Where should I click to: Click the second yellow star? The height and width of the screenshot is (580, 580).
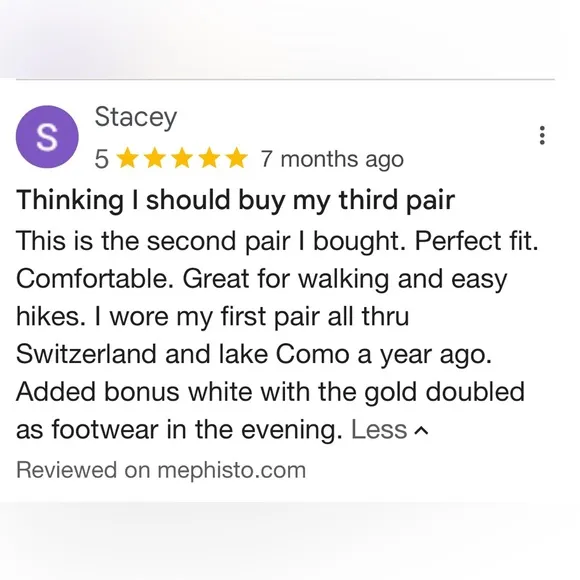pos(154,158)
